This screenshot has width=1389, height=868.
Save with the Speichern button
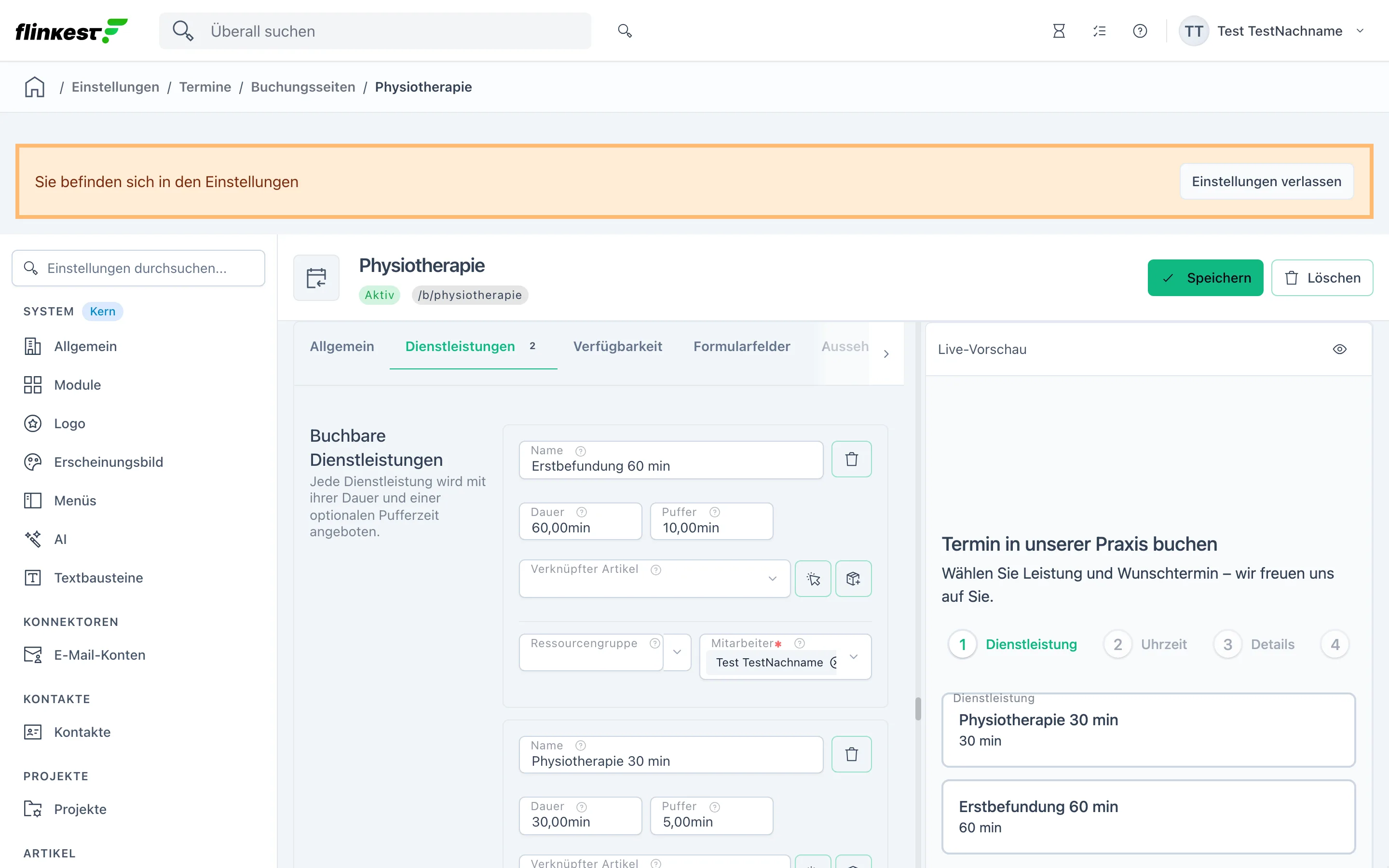pyautogui.click(x=1205, y=278)
